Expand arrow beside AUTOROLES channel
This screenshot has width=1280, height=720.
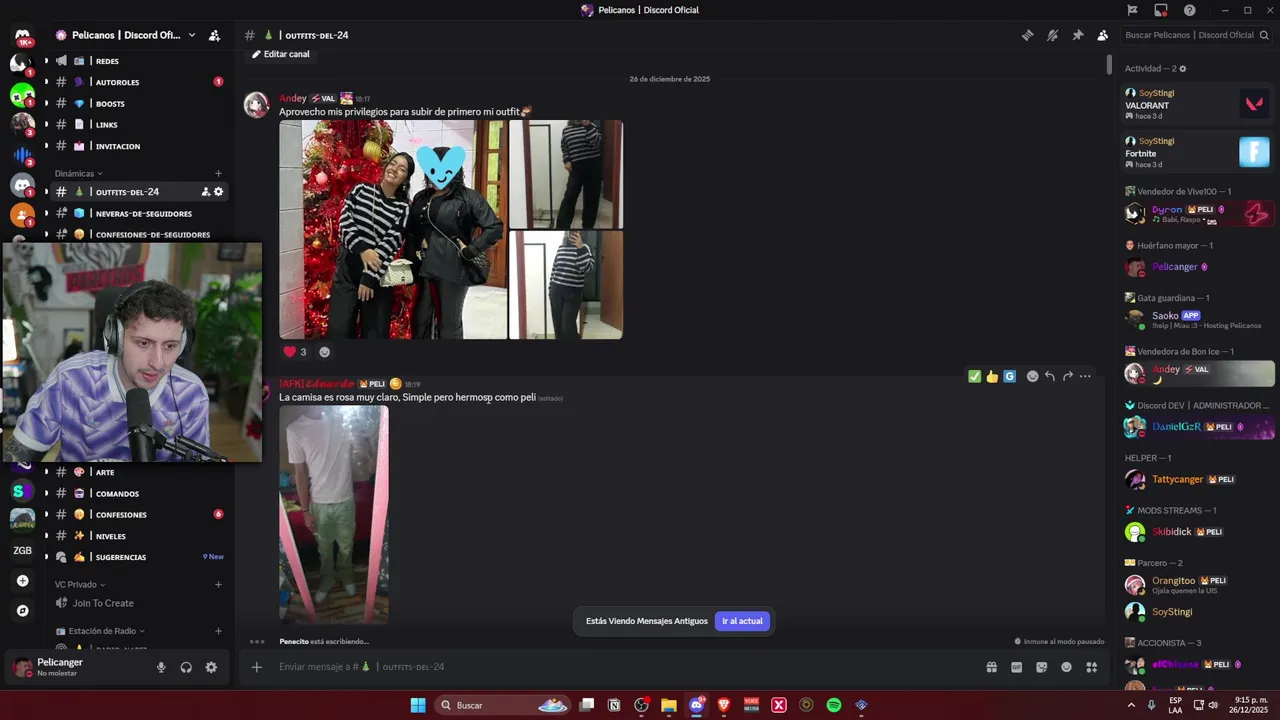click(46, 82)
